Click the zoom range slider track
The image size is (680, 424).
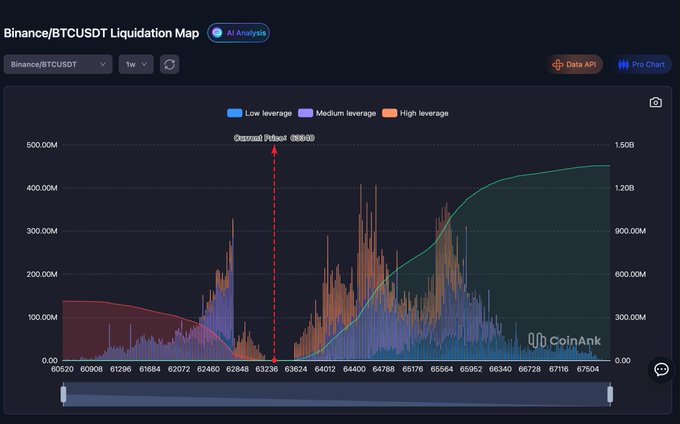click(337, 394)
